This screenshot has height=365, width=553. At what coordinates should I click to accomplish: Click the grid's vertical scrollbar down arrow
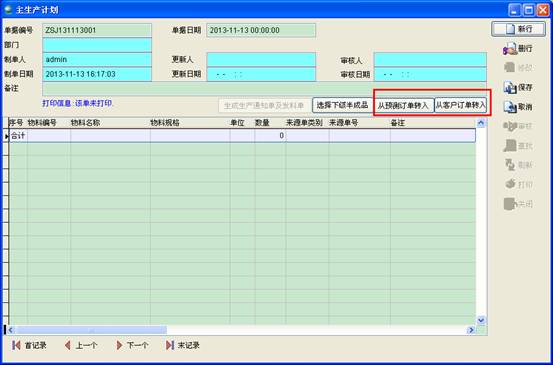pyautogui.click(x=481, y=320)
